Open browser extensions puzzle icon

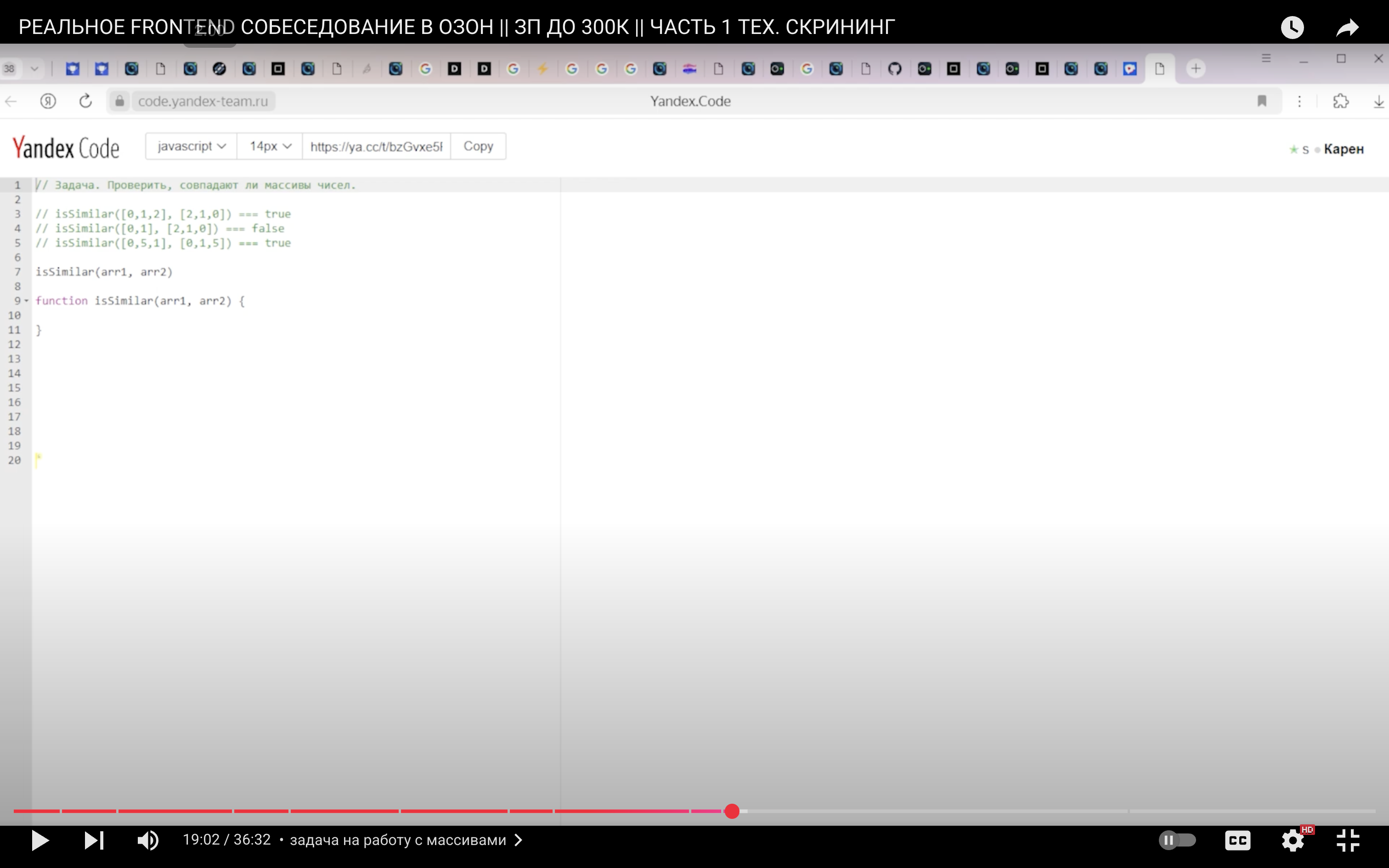coord(1341,101)
